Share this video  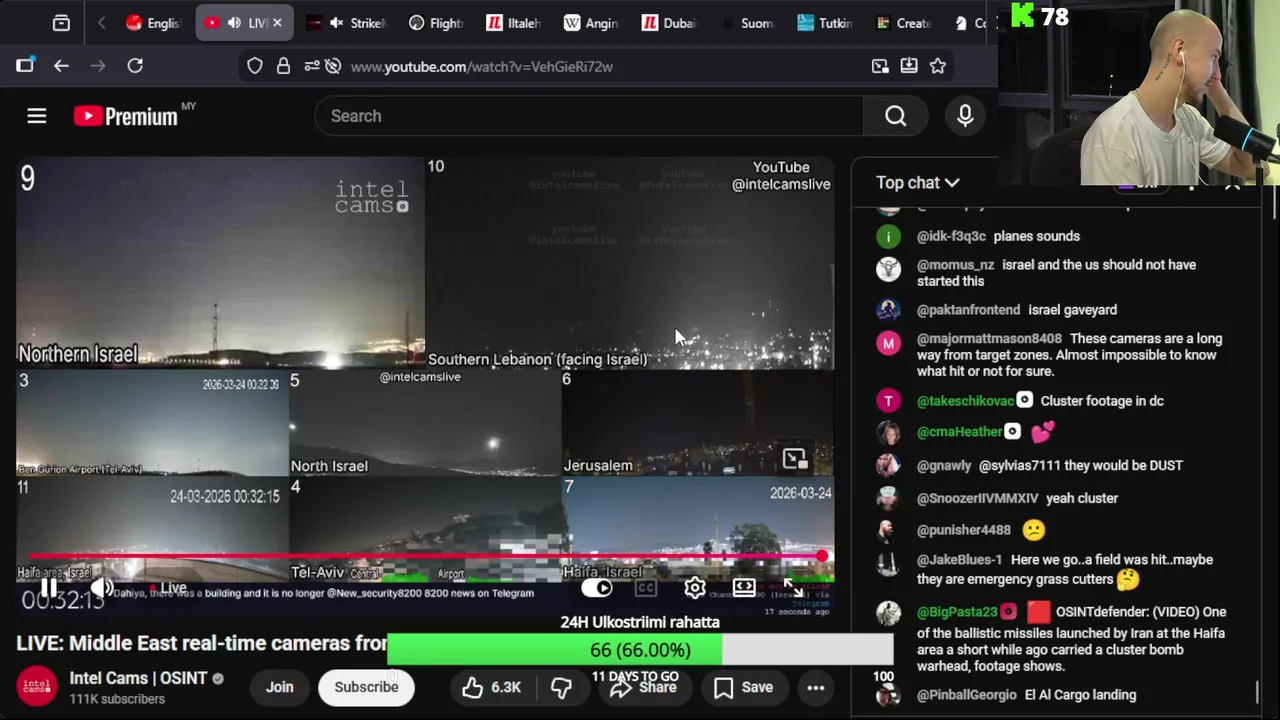pos(643,687)
